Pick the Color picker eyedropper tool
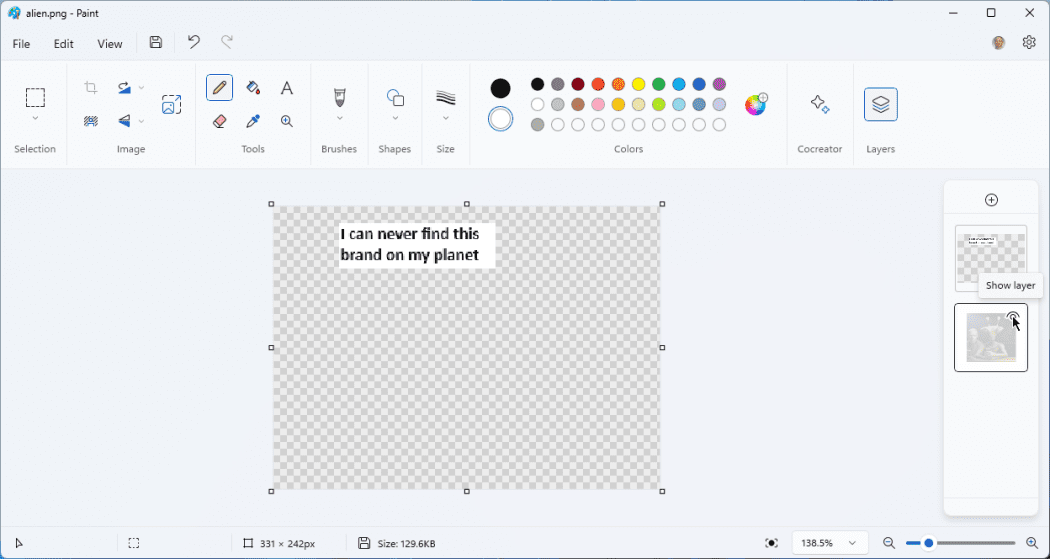 click(253, 121)
